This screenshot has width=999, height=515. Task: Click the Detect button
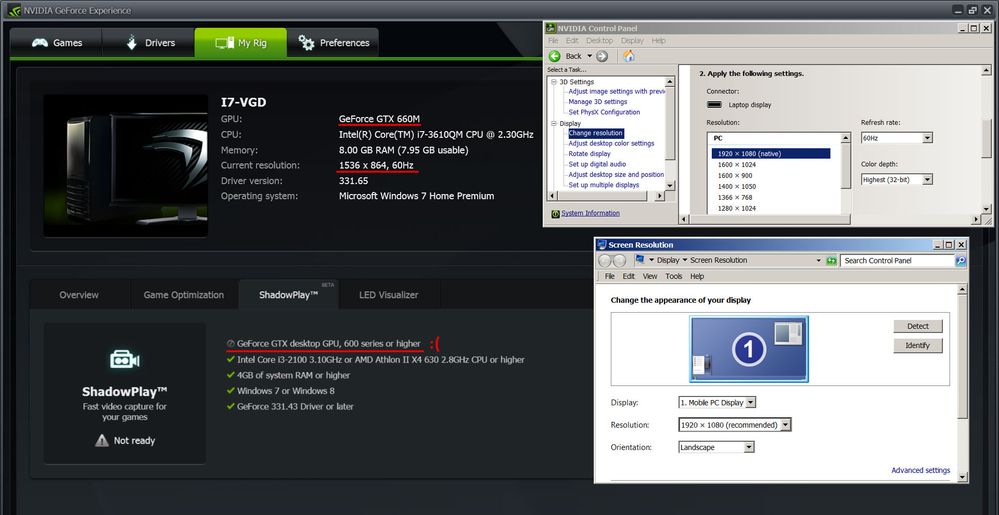pos(917,326)
